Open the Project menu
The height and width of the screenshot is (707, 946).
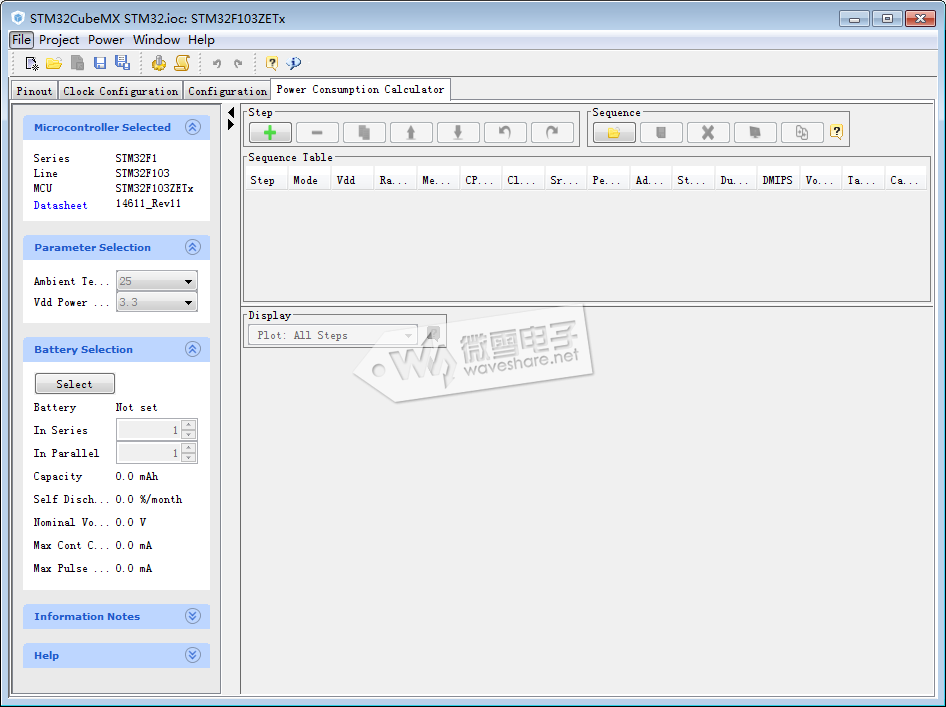pyautogui.click(x=59, y=40)
